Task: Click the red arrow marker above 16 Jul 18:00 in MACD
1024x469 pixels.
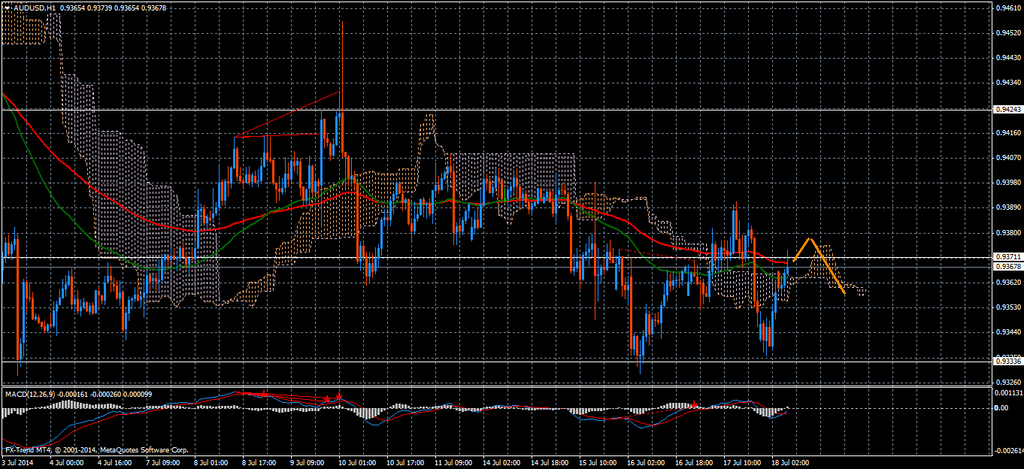Action: pos(694,404)
